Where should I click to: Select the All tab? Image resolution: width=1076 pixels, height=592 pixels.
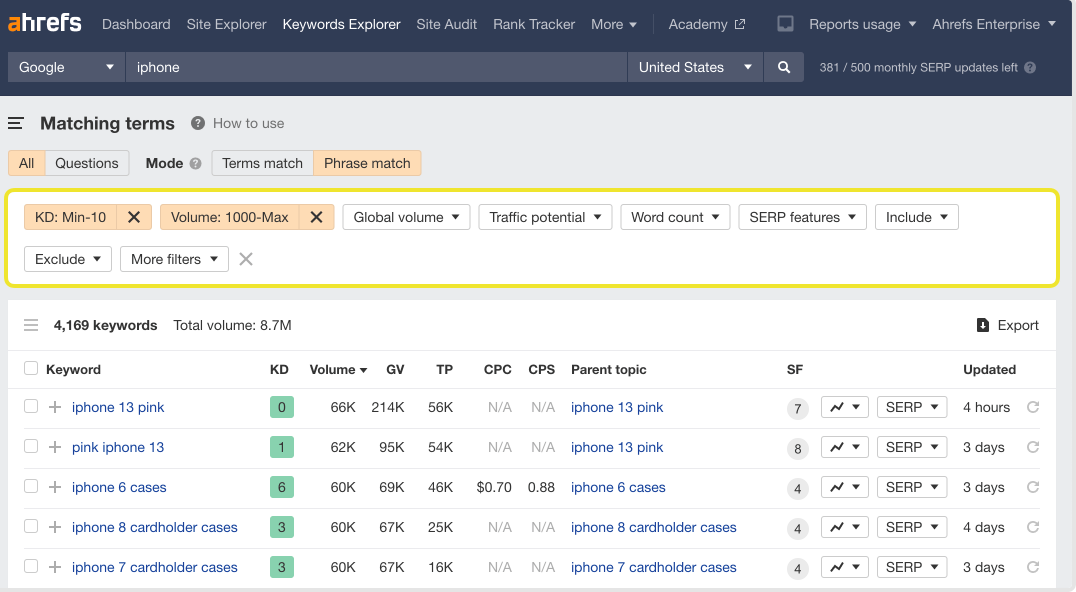(26, 163)
